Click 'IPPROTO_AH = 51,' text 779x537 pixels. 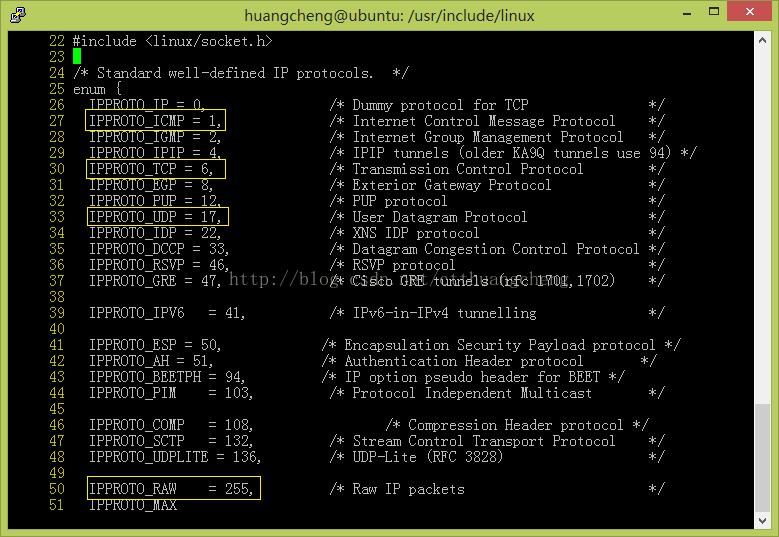(x=151, y=361)
